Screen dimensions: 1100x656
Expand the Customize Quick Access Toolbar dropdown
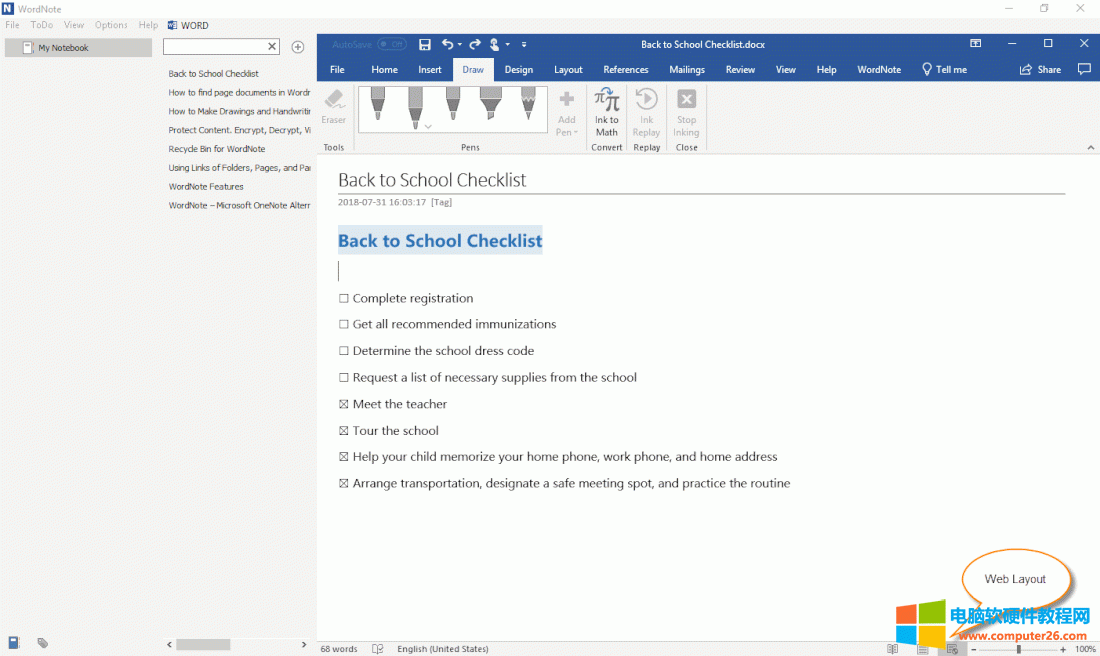point(524,44)
